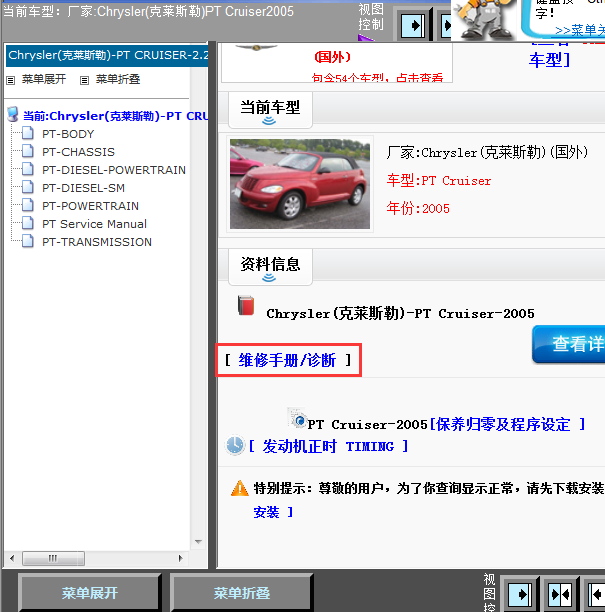
Task: Click the red book icon by Chrysler-PT Cruiser-2005
Action: [246, 306]
